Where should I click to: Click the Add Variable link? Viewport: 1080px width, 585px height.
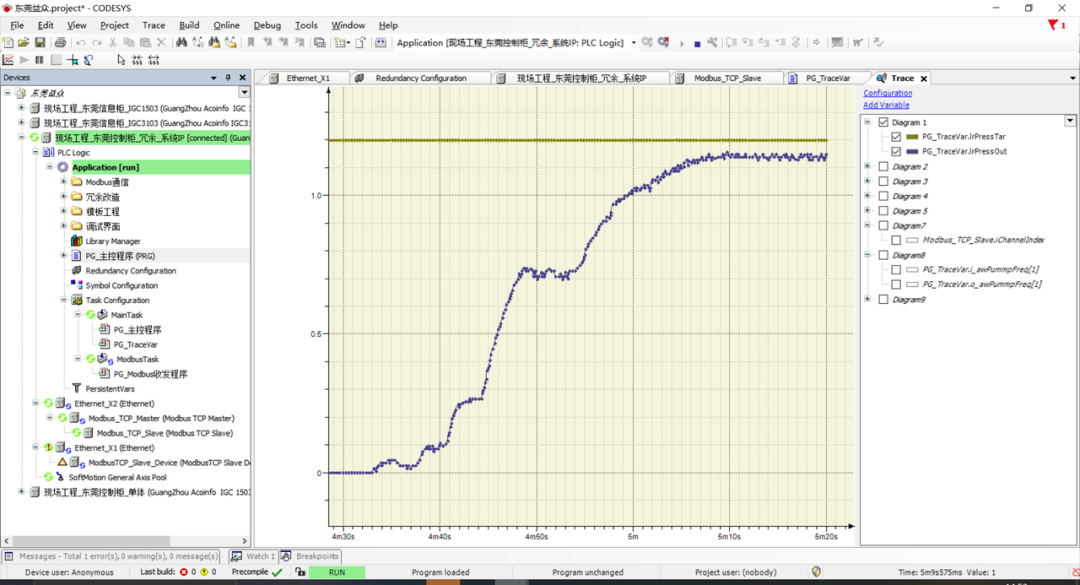pyautogui.click(x=886, y=105)
